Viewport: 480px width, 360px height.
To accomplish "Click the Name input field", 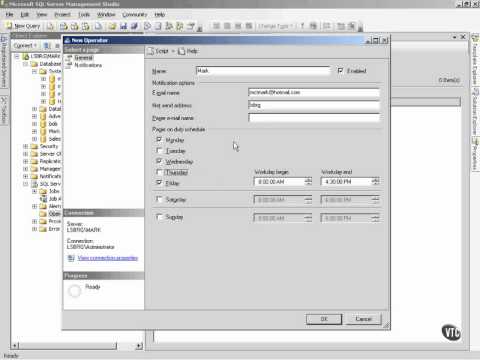I will click(263, 71).
